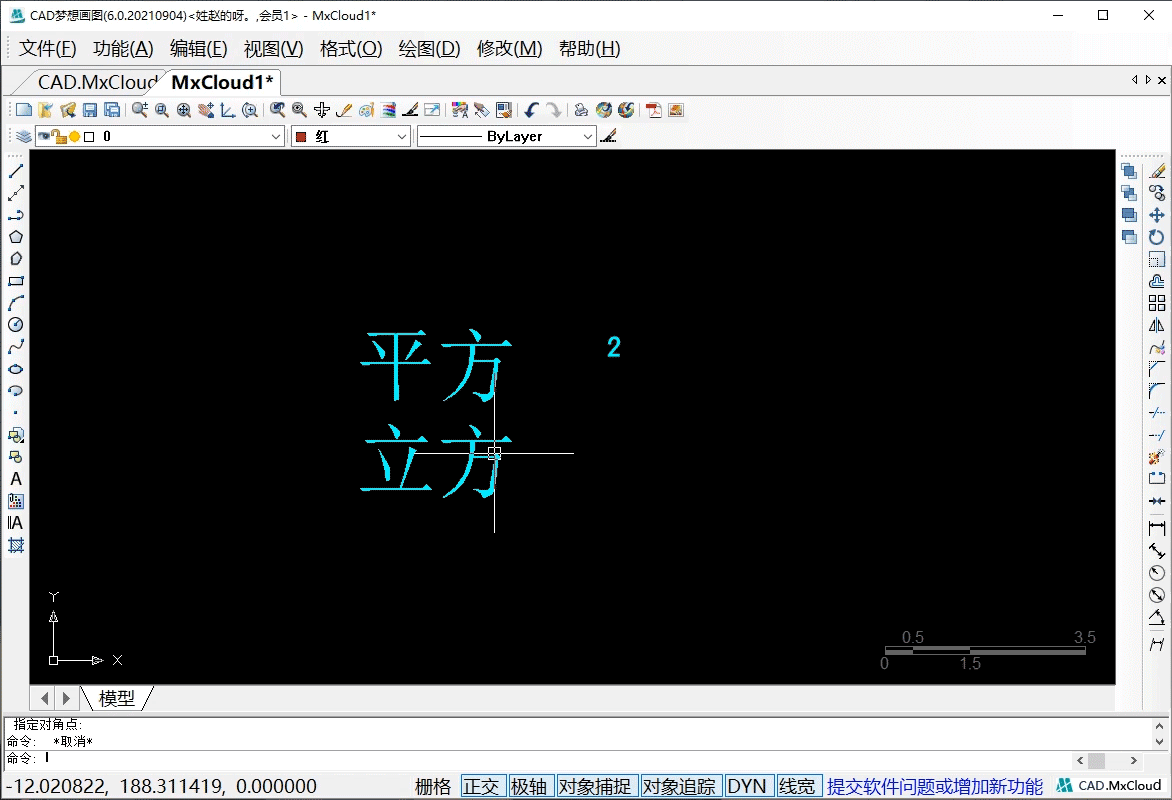Click the New file icon
The height and width of the screenshot is (800, 1172).
pos(24,110)
